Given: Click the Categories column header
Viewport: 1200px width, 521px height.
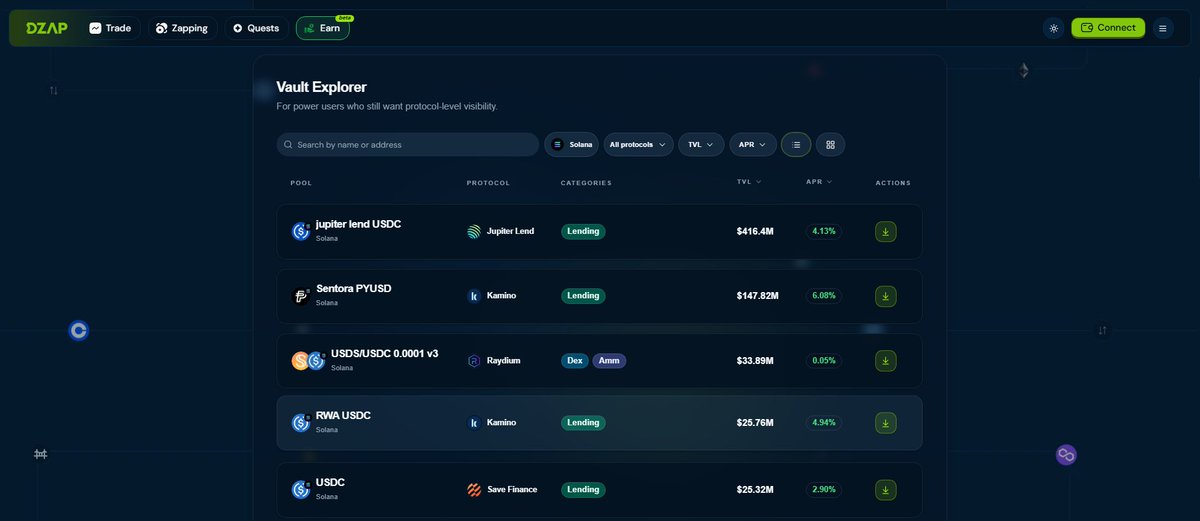Looking at the screenshot, I should [586, 183].
